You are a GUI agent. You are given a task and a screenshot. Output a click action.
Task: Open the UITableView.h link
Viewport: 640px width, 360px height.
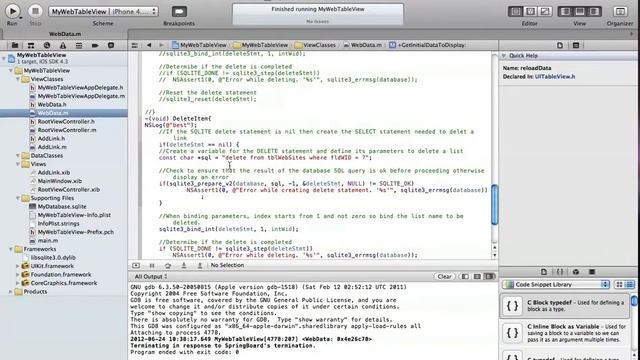point(555,77)
